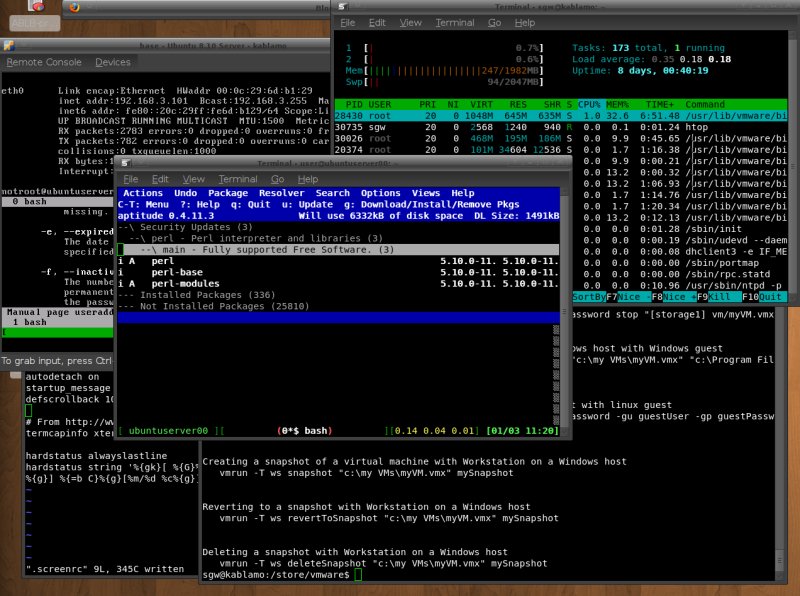Open Terminal menu in htop terminal window
The height and width of the screenshot is (596, 800).
[x=455, y=22]
